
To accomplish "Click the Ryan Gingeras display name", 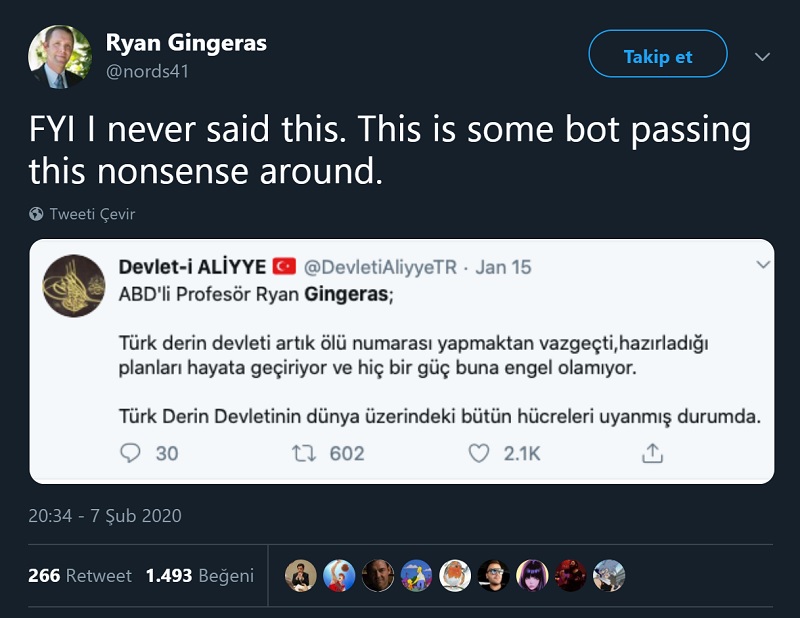I will 186,43.
